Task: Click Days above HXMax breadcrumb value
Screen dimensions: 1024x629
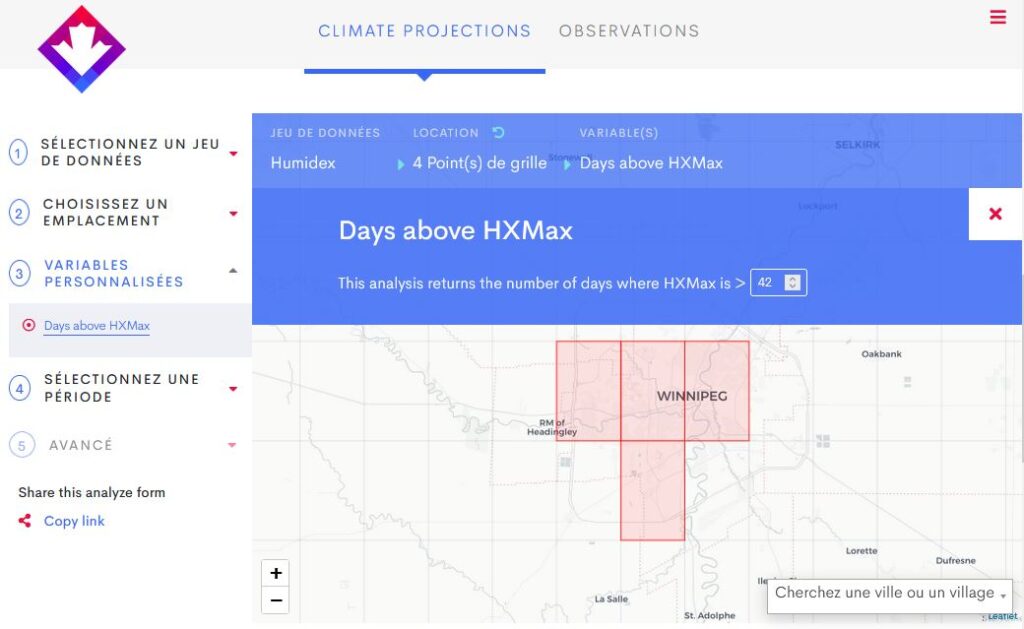Action: pyautogui.click(x=651, y=163)
